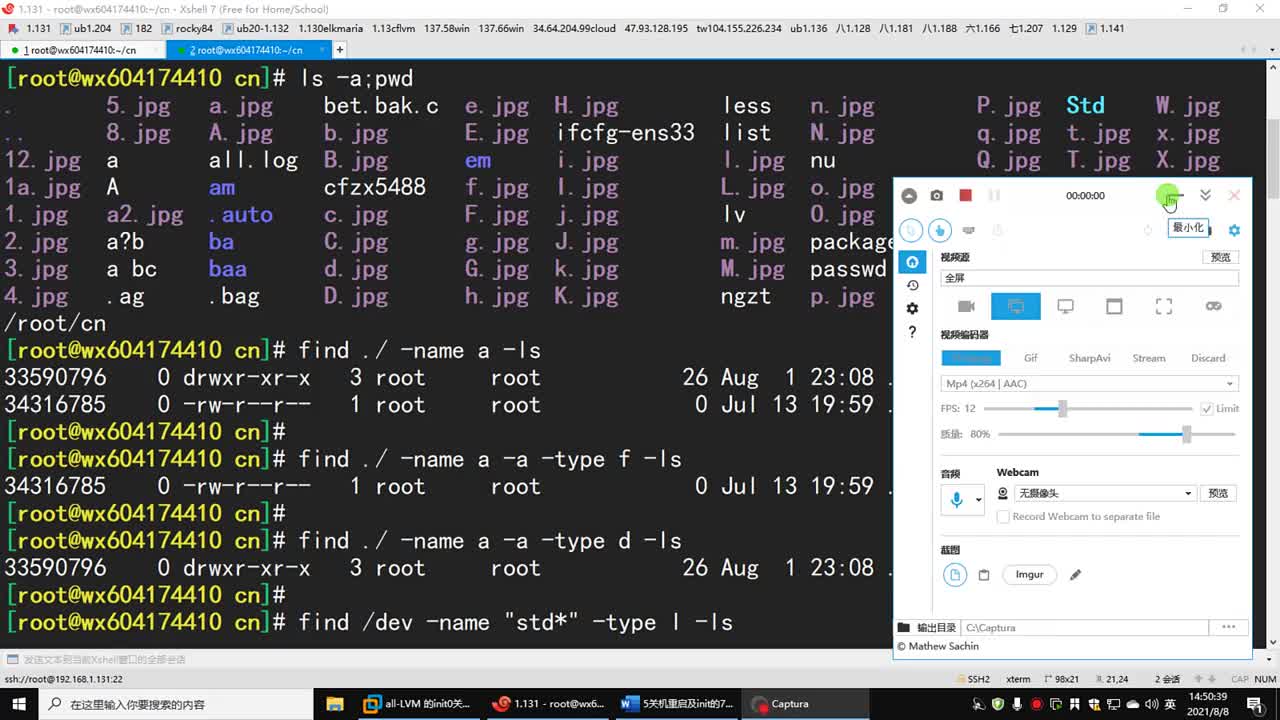Screen dimensions: 1280x720
Task: Click the webcam preview button
Action: point(1218,493)
